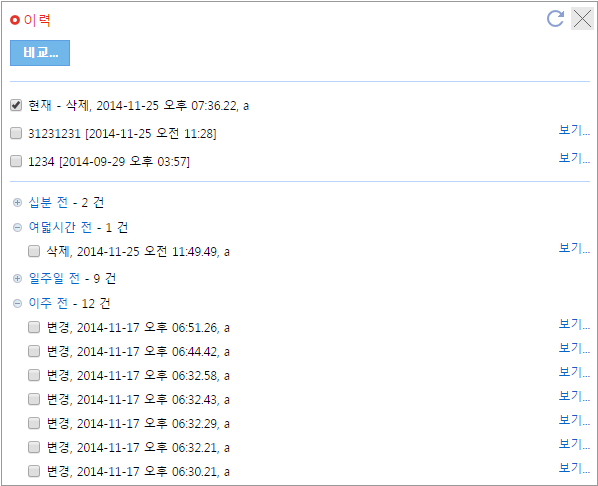View the 삭제 오전 11:49.49 entry
The width and height of the screenshot is (598, 486).
(574, 248)
